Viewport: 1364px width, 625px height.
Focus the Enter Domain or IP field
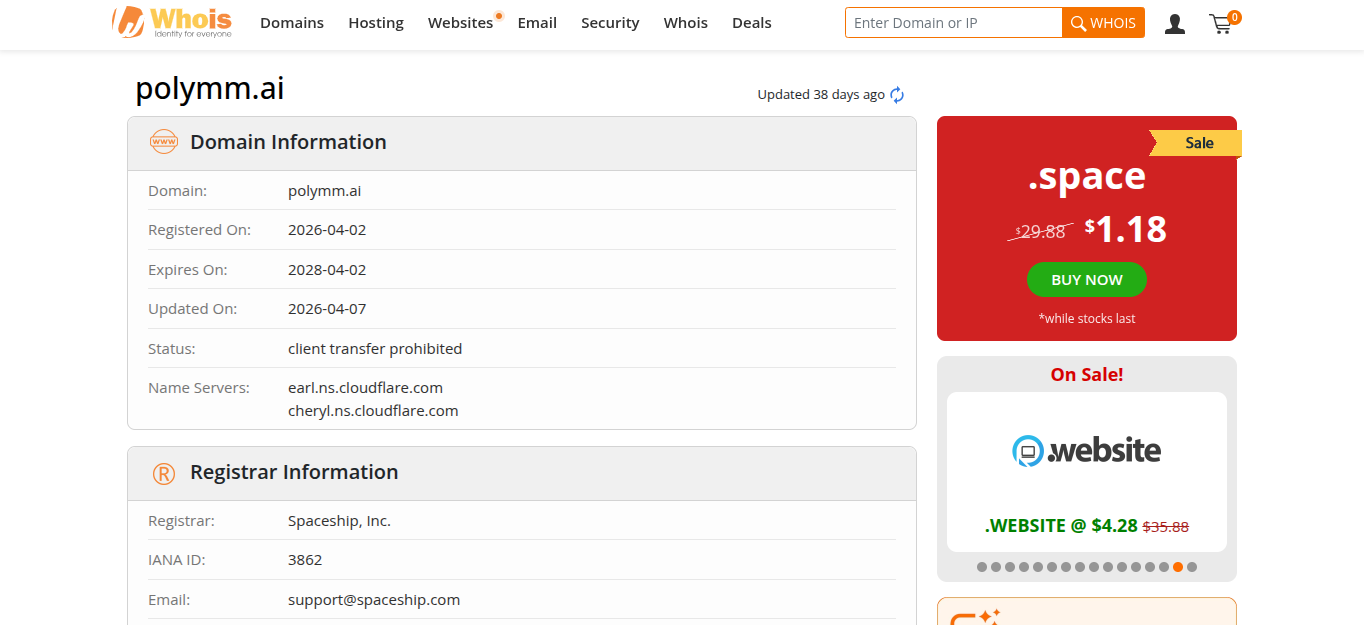(953, 23)
